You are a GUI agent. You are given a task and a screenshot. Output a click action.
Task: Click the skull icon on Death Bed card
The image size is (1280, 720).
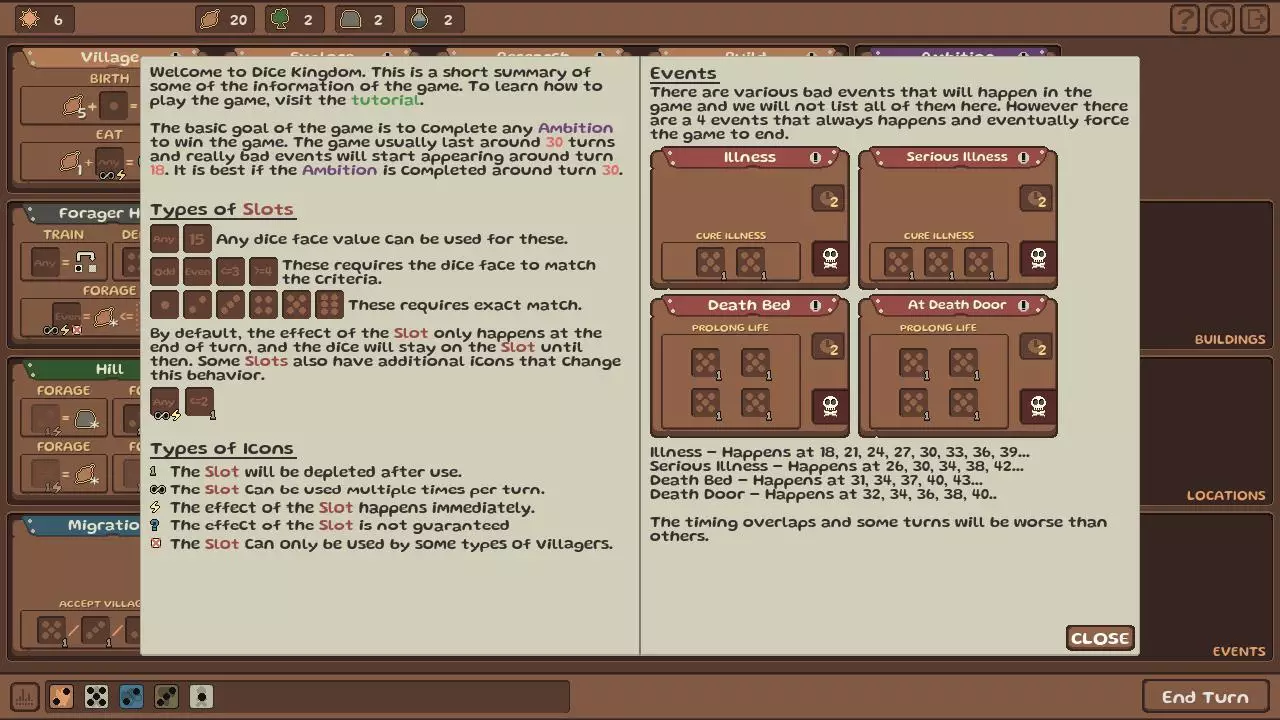point(830,406)
